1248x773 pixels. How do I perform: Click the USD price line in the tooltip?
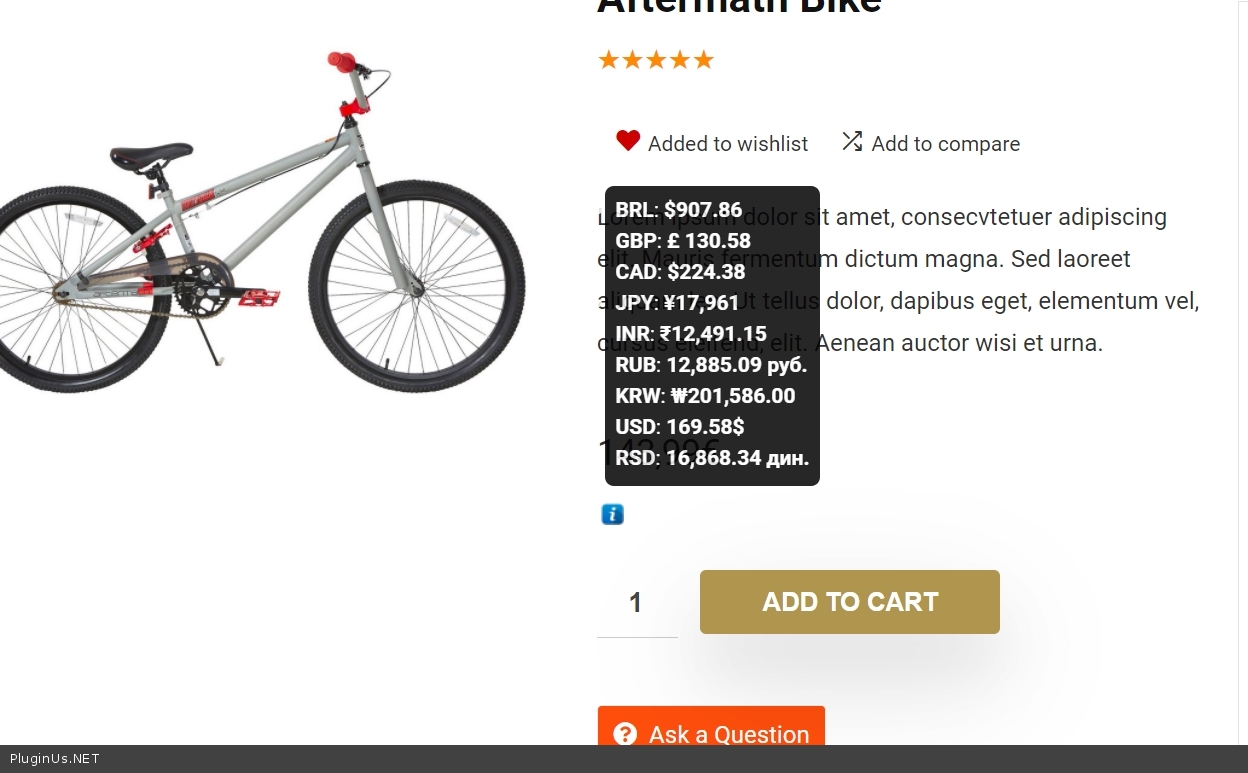click(680, 427)
